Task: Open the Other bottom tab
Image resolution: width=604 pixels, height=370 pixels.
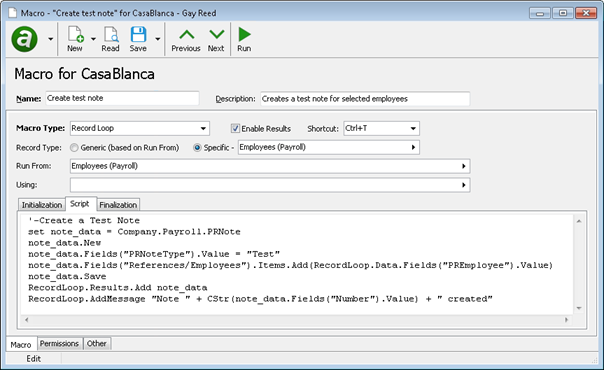Action: (x=97, y=343)
